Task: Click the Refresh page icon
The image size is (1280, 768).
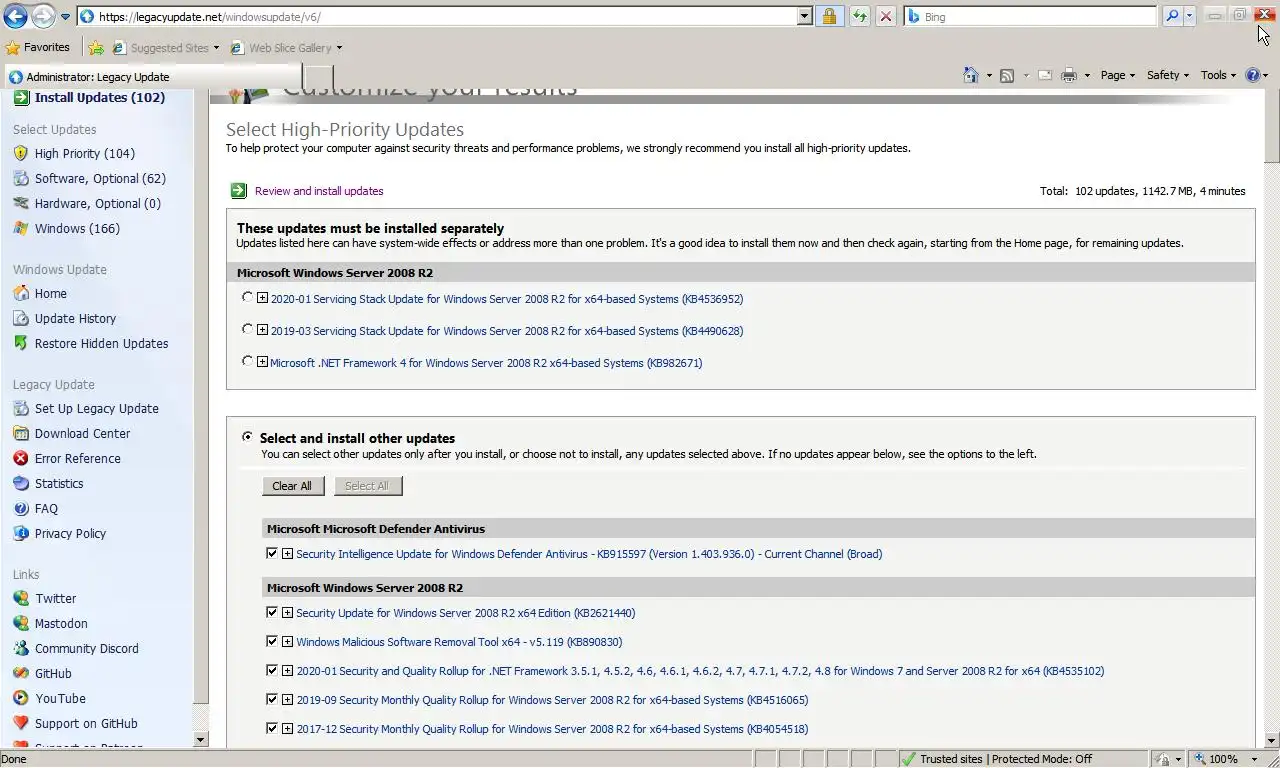Action: point(859,17)
